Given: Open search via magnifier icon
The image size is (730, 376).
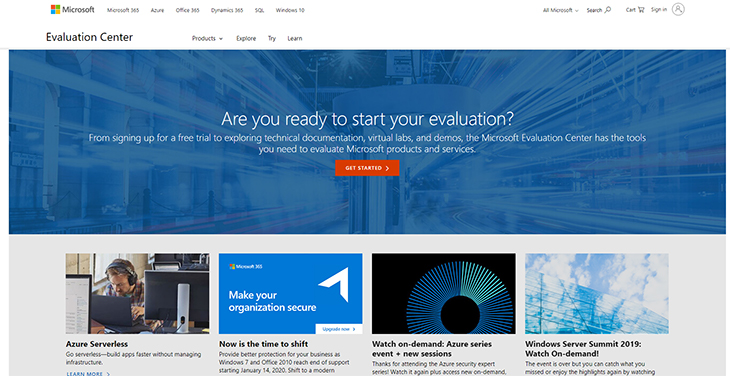Looking at the screenshot, I should coord(608,10).
